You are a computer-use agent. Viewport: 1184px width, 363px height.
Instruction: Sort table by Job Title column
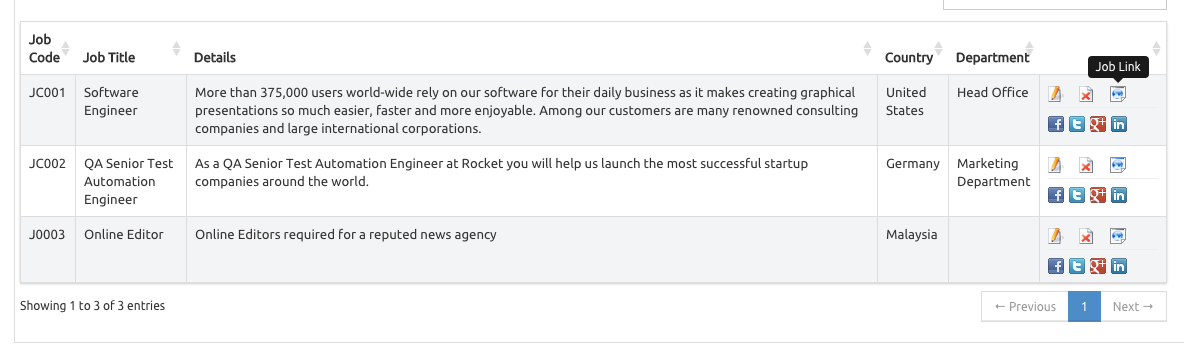point(131,48)
